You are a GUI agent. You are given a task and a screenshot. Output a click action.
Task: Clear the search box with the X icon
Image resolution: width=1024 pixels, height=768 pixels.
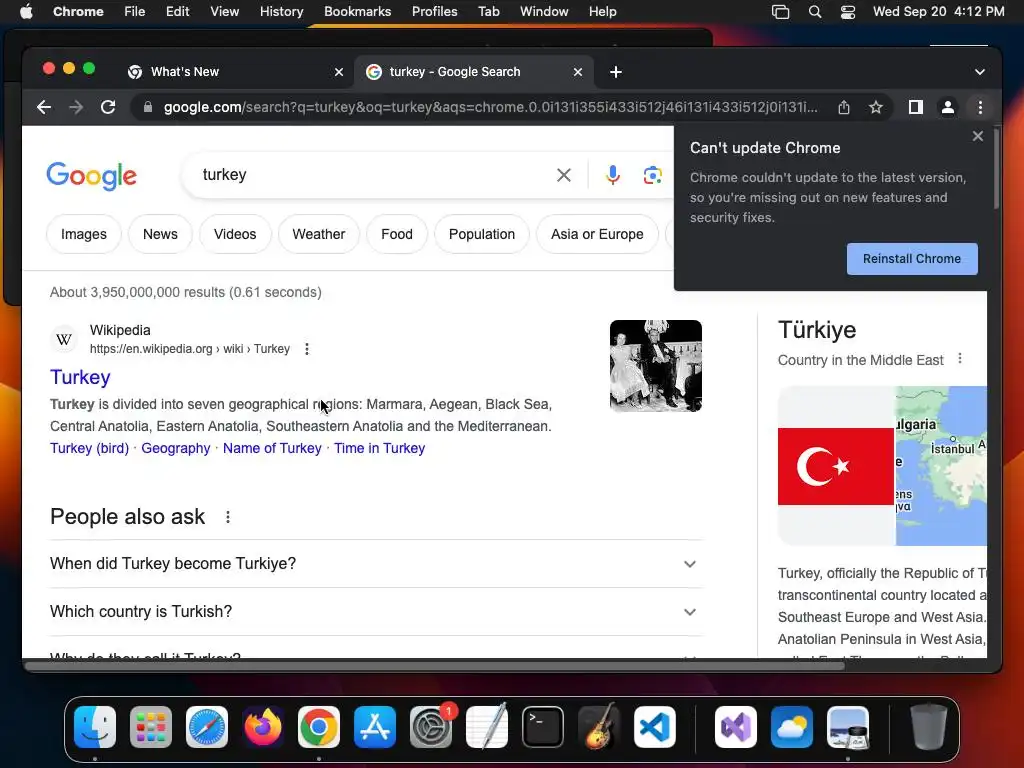[x=564, y=175]
